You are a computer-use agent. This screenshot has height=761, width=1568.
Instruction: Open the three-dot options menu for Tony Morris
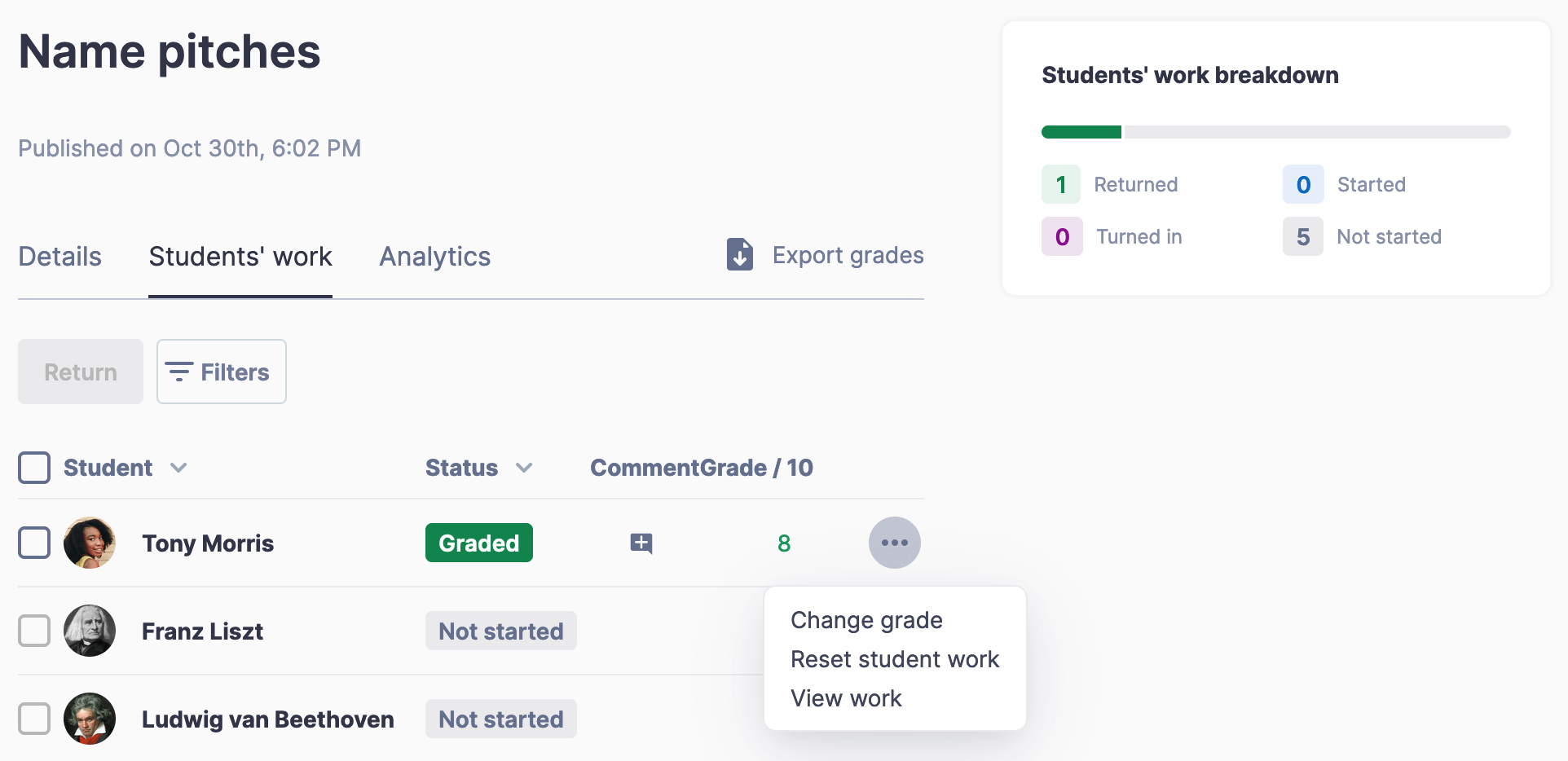(894, 542)
